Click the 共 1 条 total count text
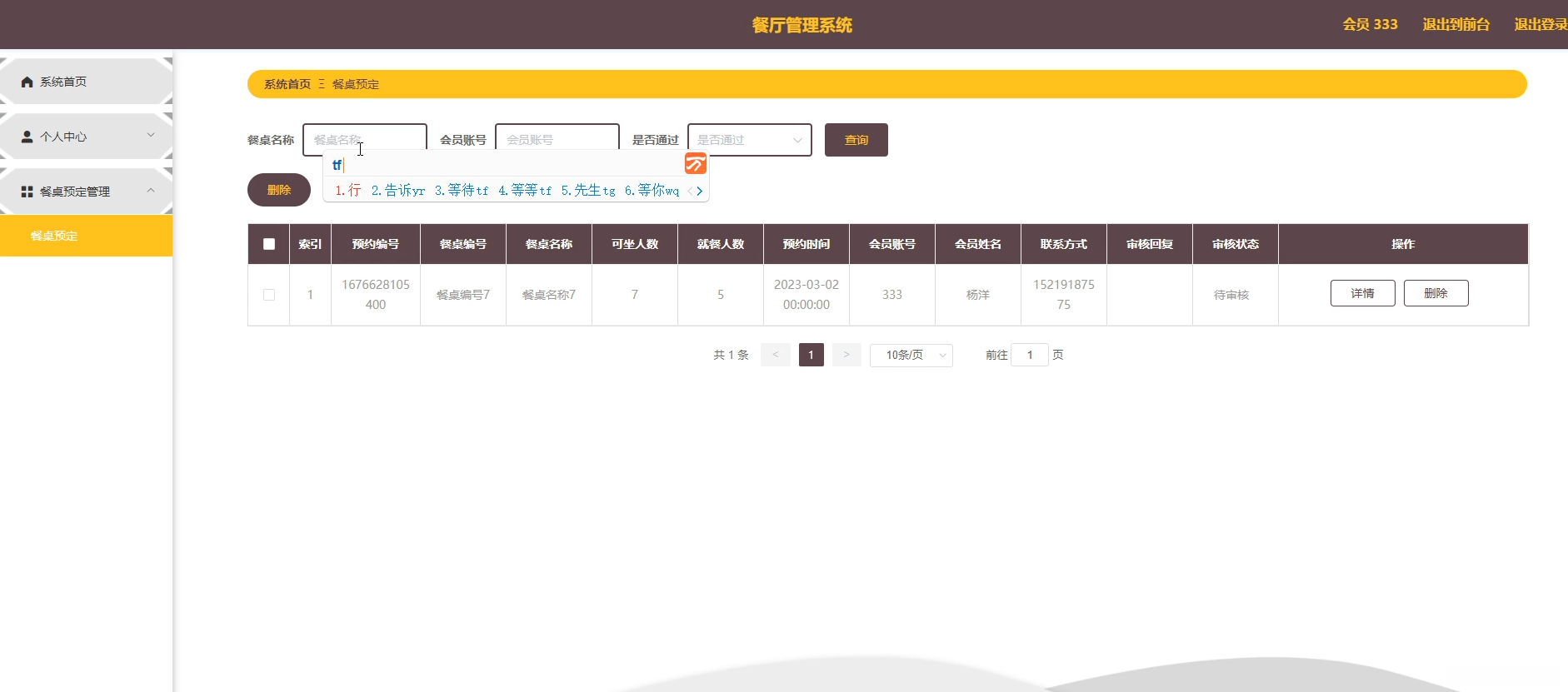Screen dimensions: 1568x692 click(x=731, y=355)
